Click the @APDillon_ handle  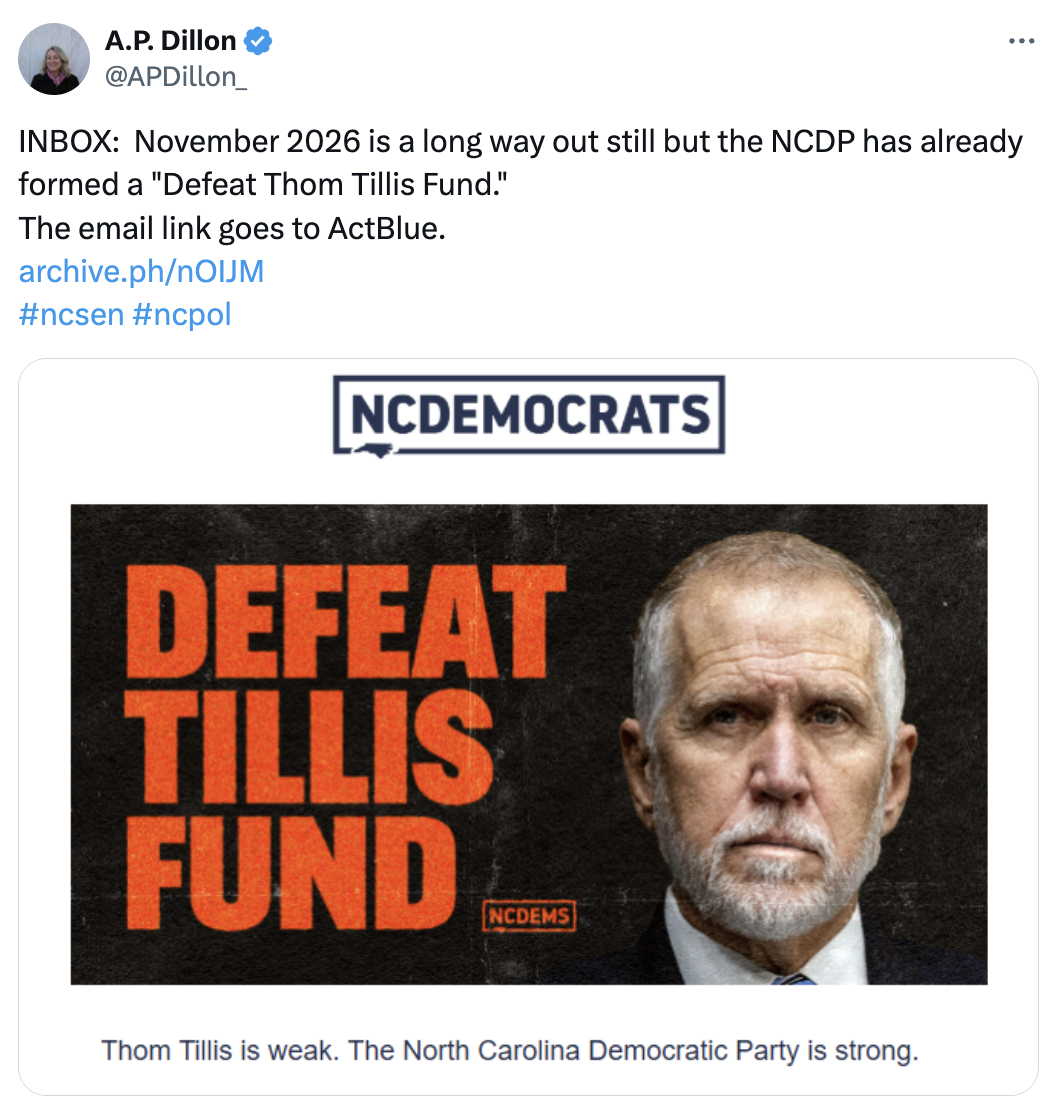(176, 77)
